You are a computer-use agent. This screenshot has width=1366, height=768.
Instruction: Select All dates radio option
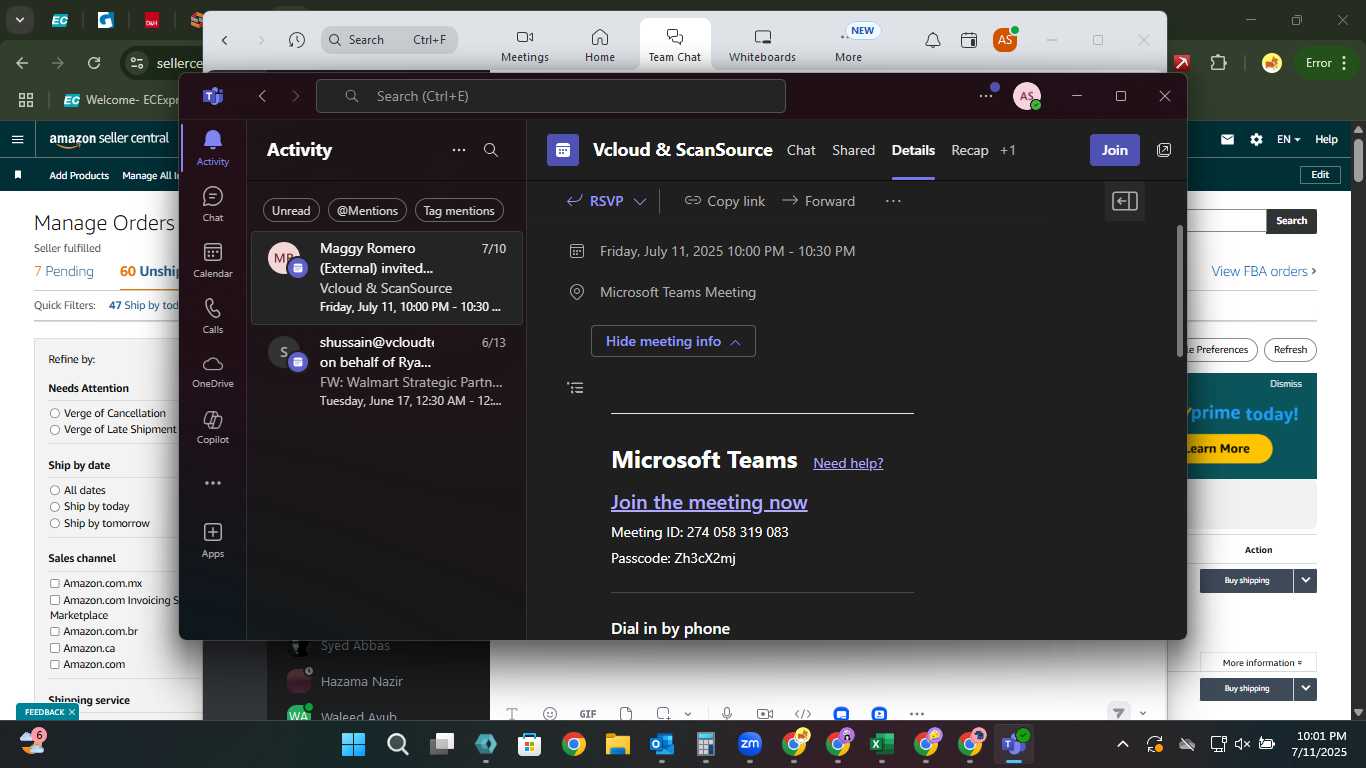[x=55, y=490]
